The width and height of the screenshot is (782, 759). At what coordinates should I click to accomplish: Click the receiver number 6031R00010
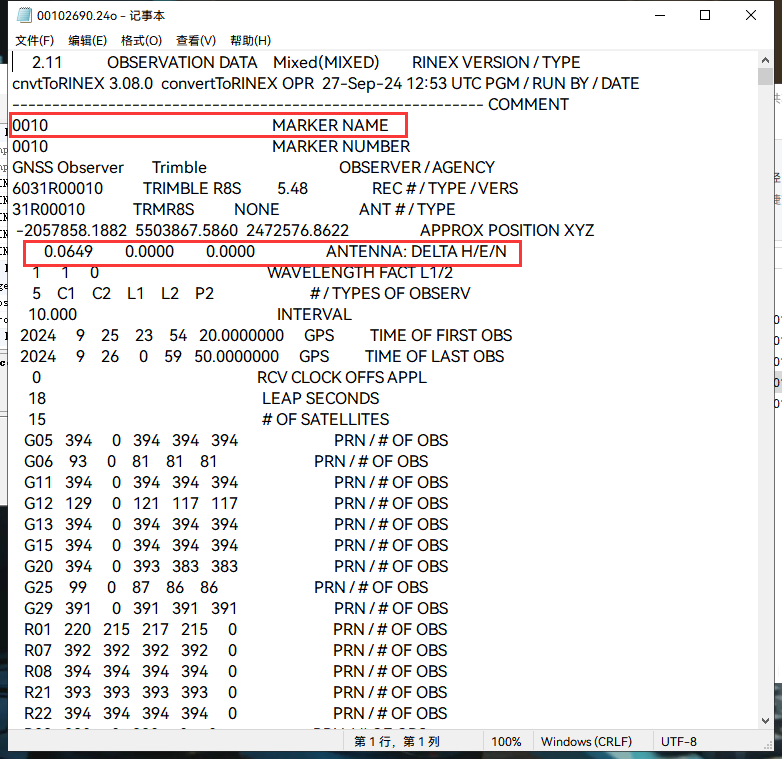(x=57, y=188)
